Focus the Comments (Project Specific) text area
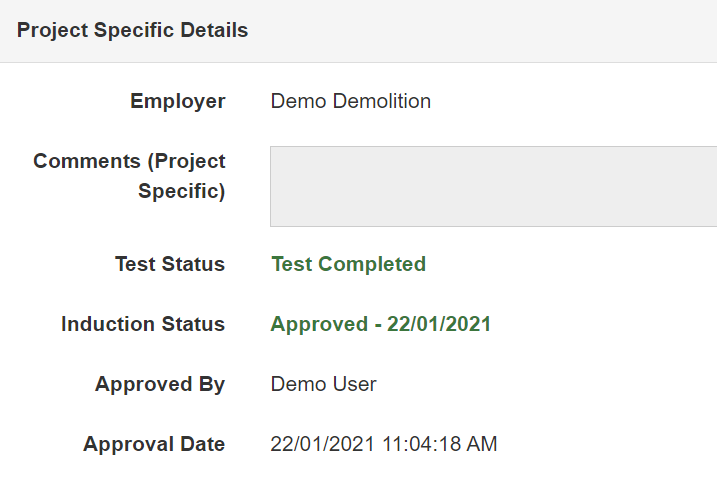Image resolution: width=717 pixels, height=504 pixels. (x=493, y=186)
